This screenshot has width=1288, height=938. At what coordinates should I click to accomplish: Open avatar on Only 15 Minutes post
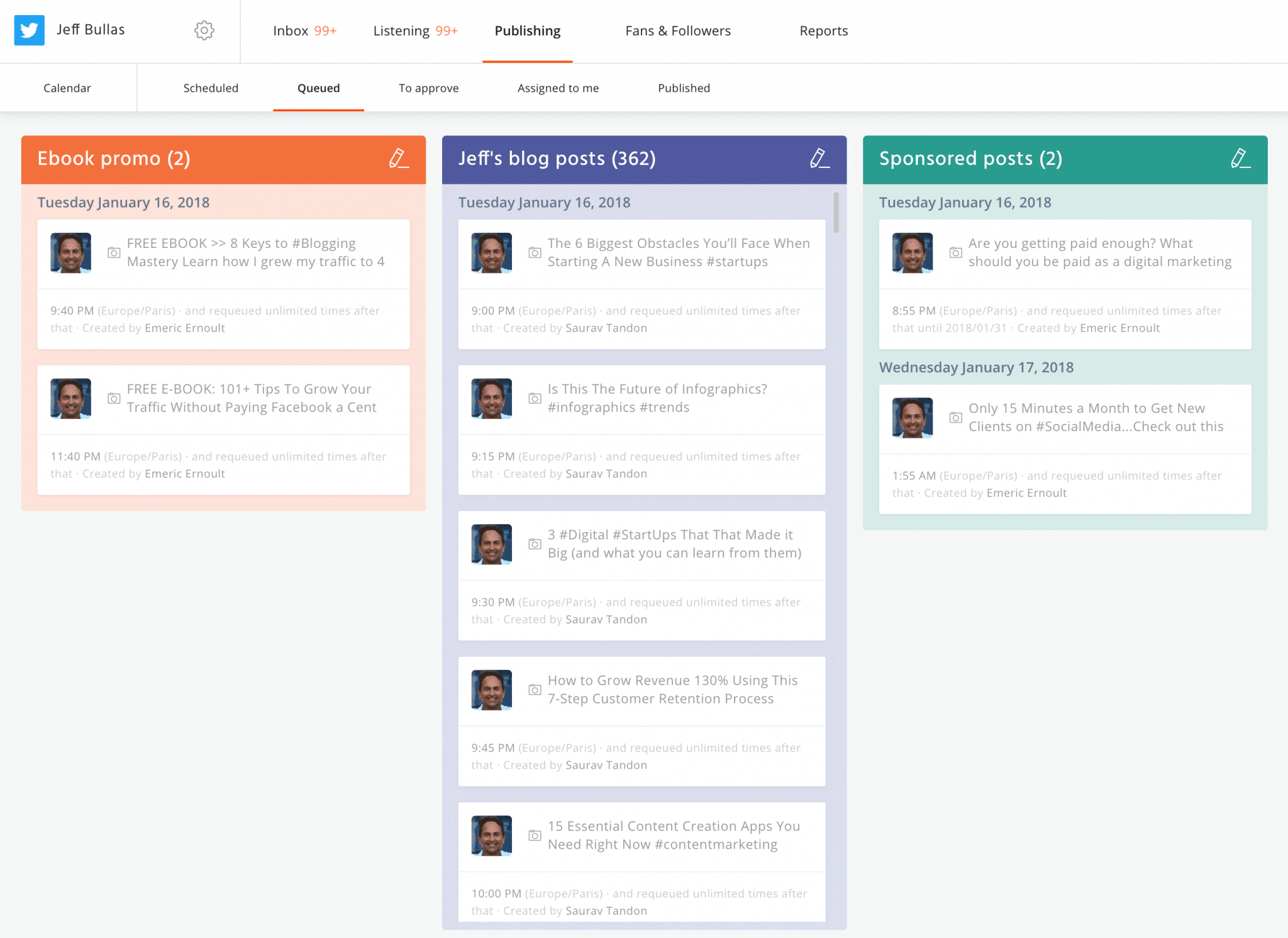[x=912, y=417]
